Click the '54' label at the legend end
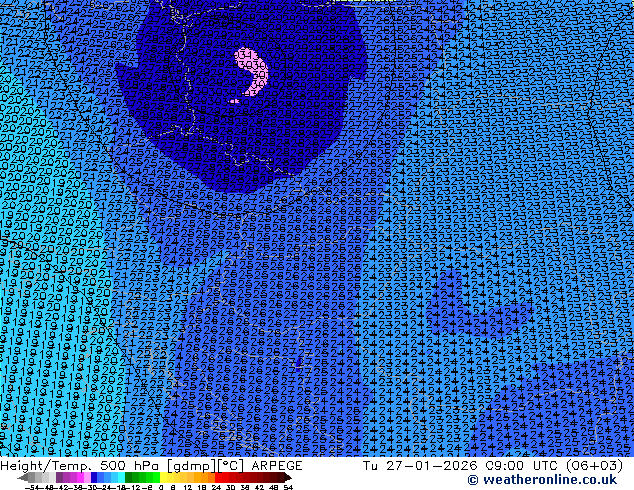This screenshot has width=634, height=490. (x=288, y=487)
